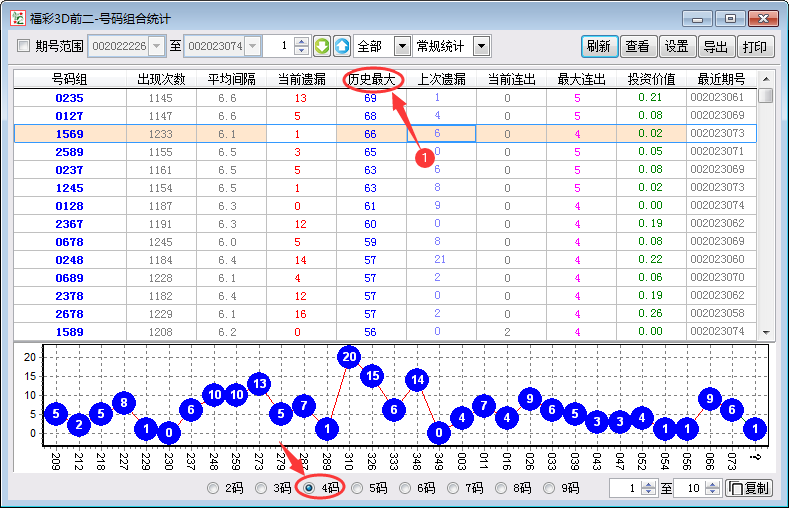
Task: Sort by 上次遗漏 column header
Action: [x=441, y=79]
